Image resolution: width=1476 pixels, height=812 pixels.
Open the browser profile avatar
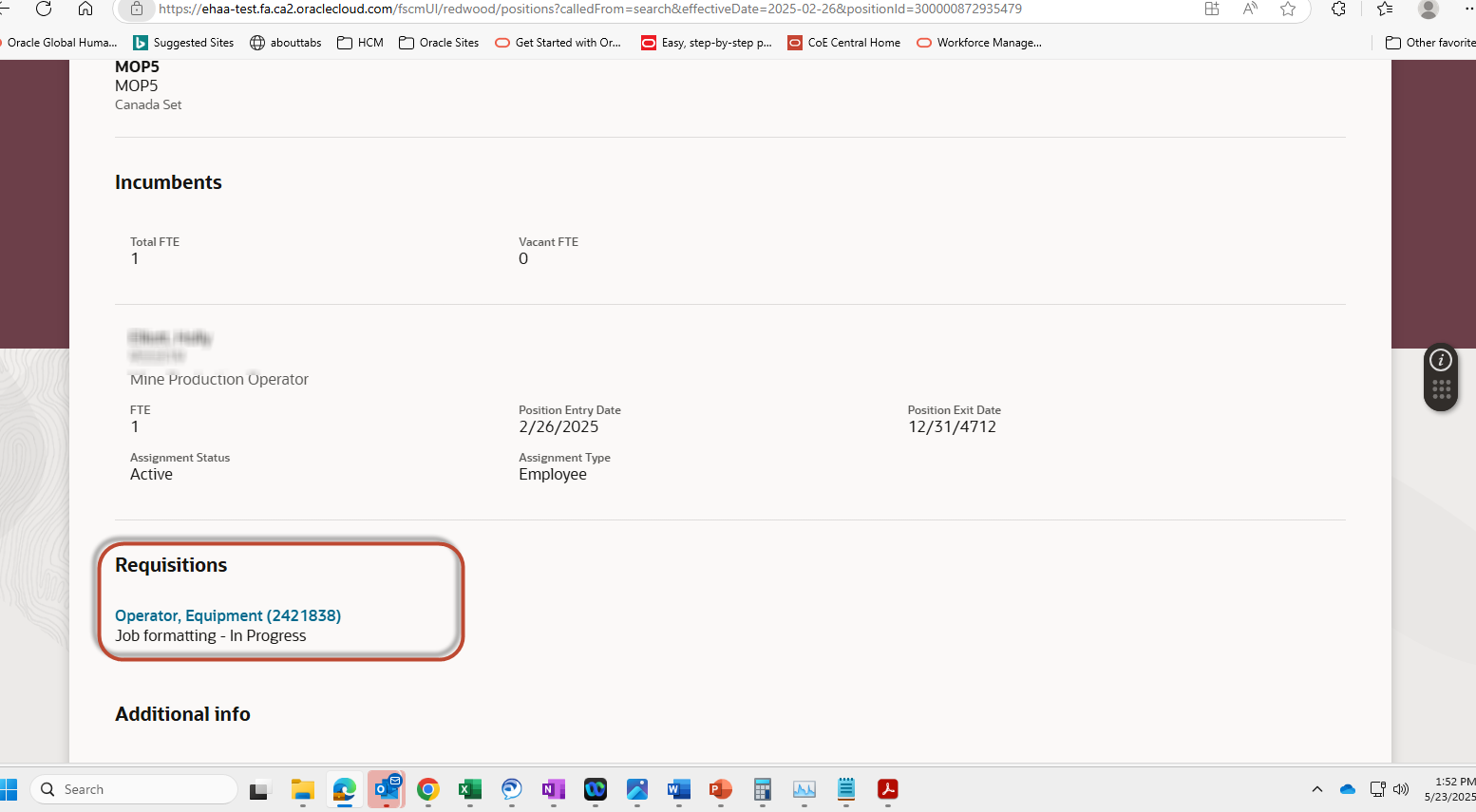click(1429, 9)
